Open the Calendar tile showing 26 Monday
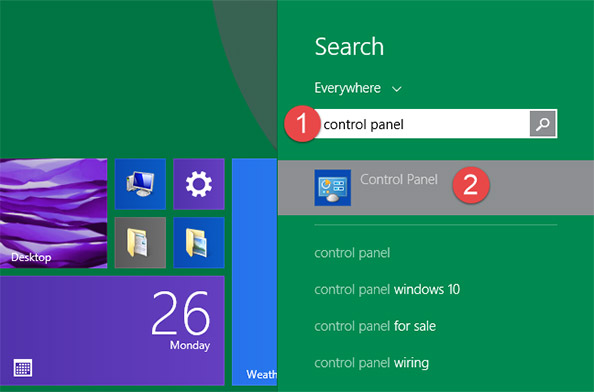The image size is (594, 392). 112,331
